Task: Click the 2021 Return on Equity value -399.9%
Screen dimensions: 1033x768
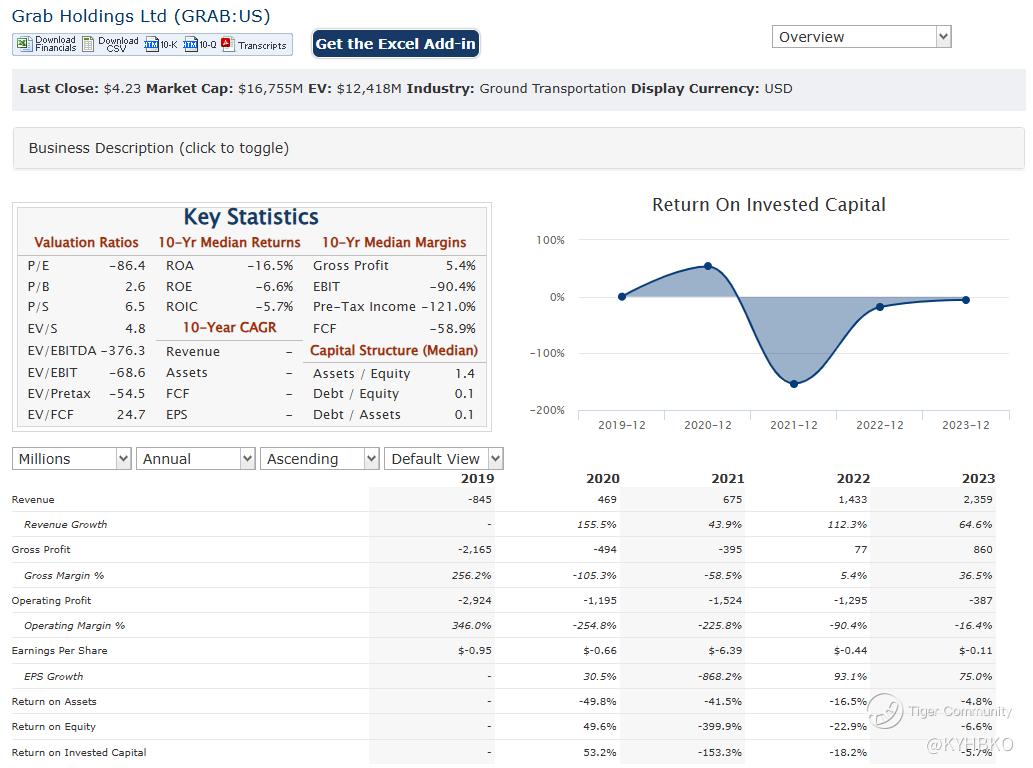Action: [x=720, y=727]
